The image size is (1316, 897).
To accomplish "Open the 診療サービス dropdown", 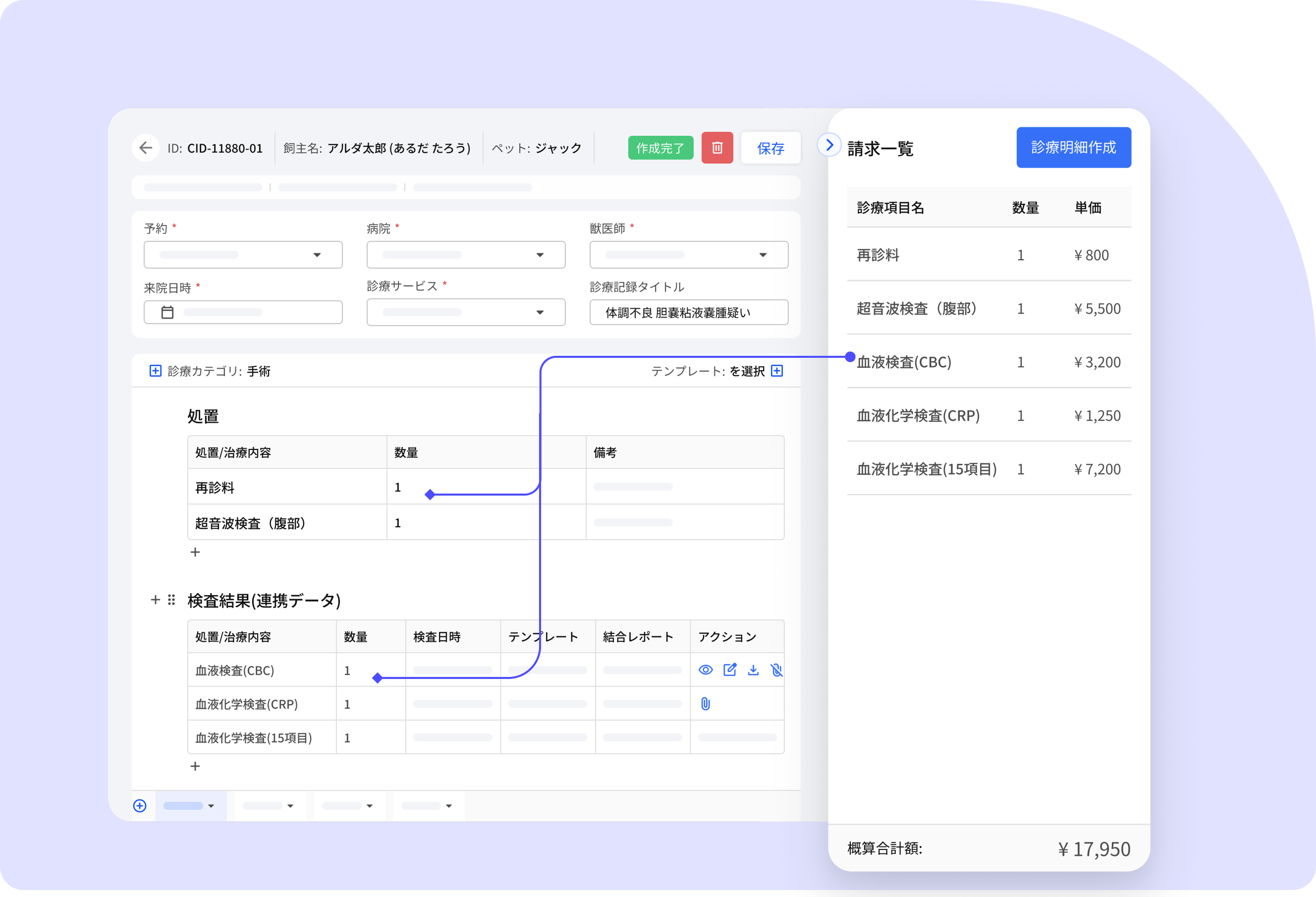I will [466, 312].
